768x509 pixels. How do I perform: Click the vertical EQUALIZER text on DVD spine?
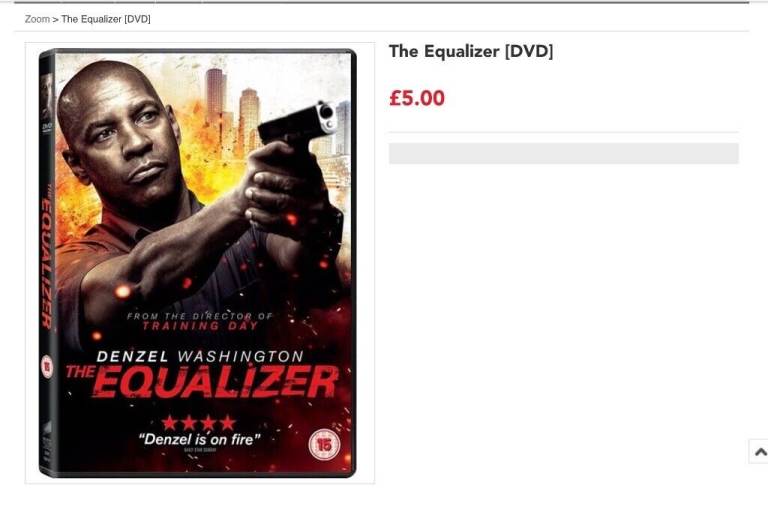47,258
